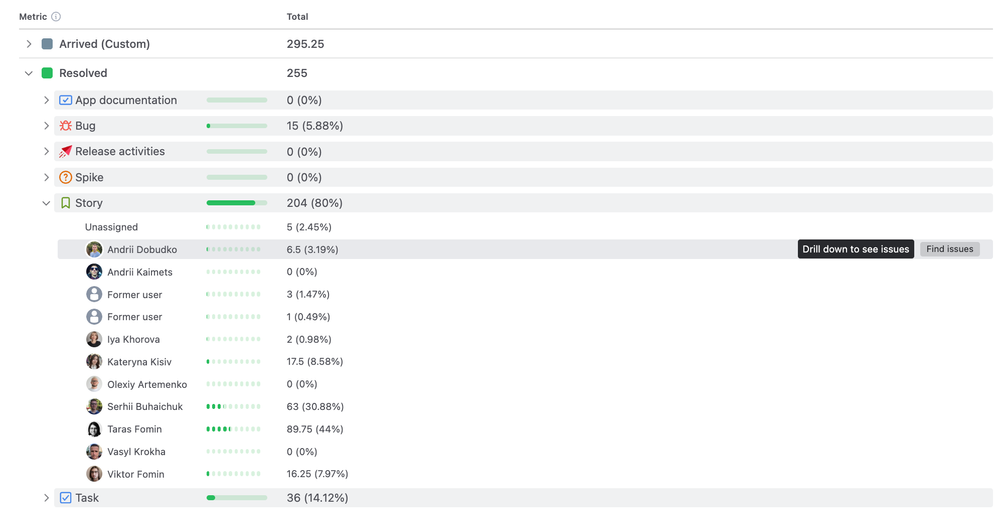Click the Arrived total value 295.25
999x517 pixels.
point(305,44)
